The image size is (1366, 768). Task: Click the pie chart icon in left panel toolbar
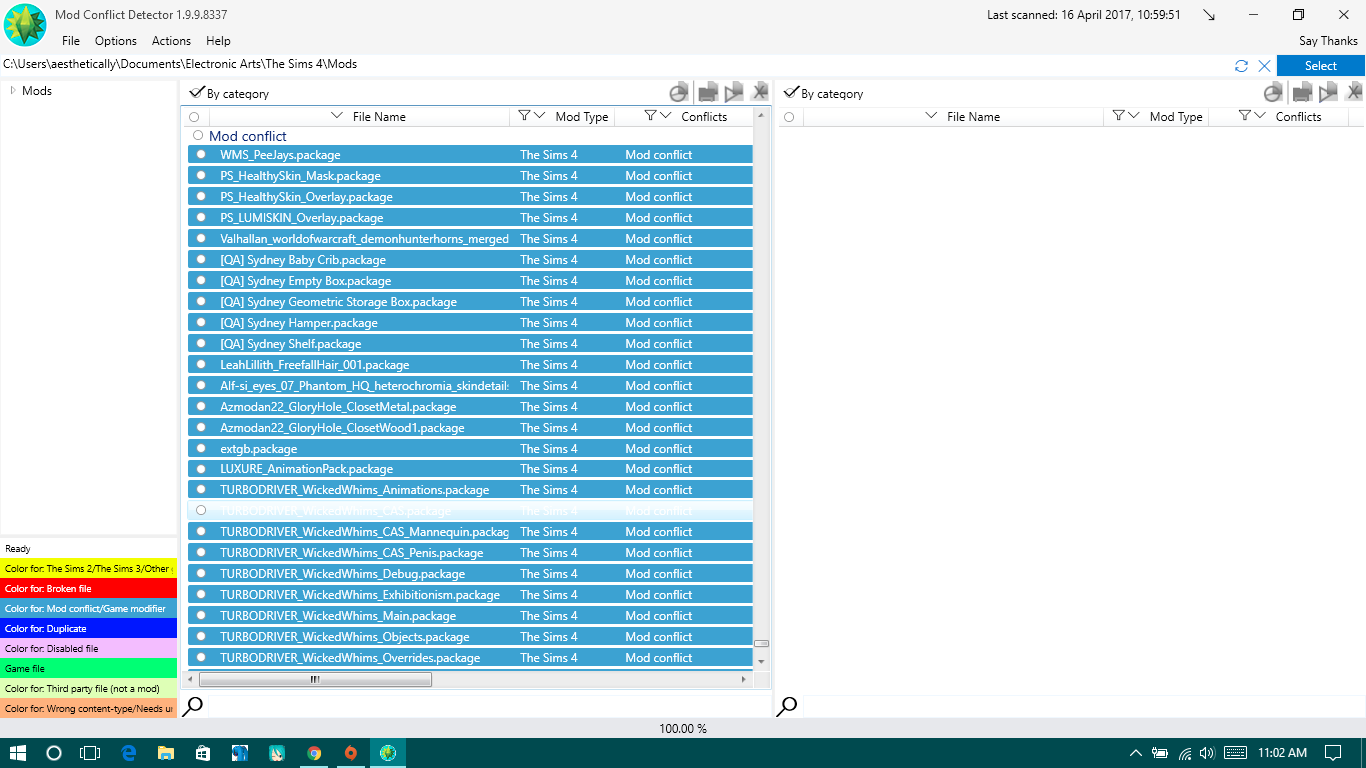click(679, 92)
